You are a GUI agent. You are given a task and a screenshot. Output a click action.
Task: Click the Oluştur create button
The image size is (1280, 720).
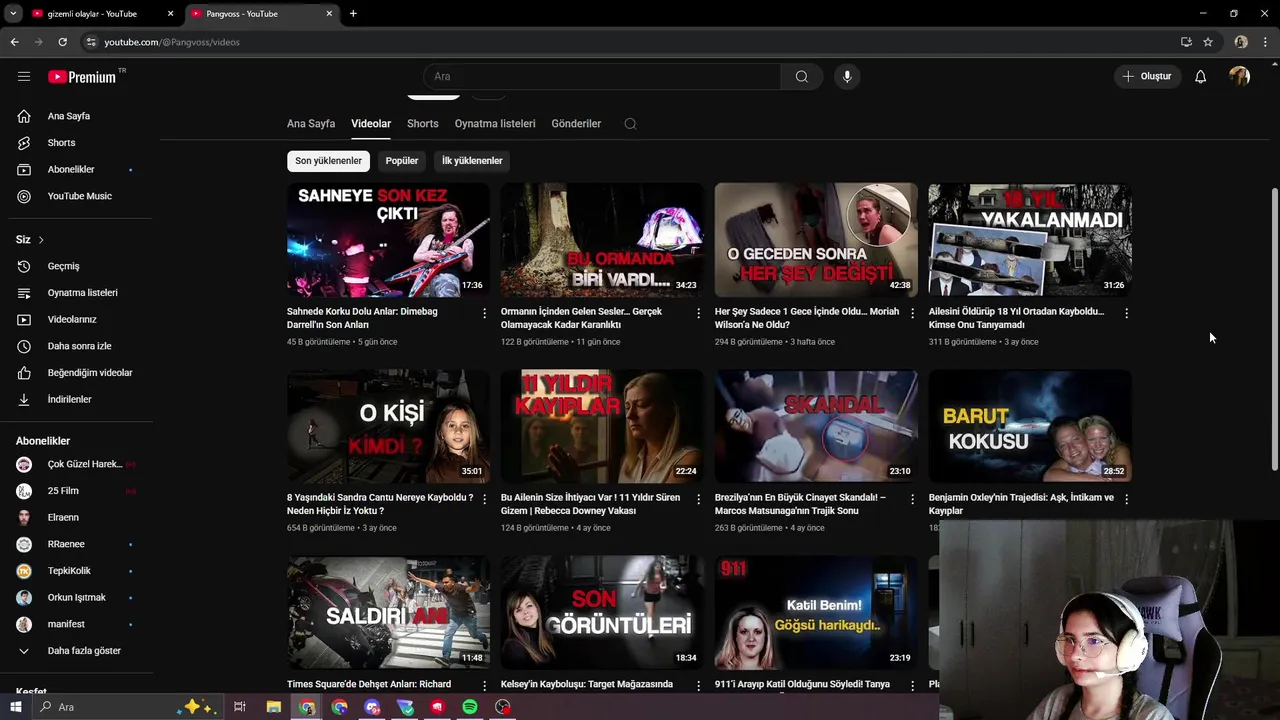coord(1146,76)
